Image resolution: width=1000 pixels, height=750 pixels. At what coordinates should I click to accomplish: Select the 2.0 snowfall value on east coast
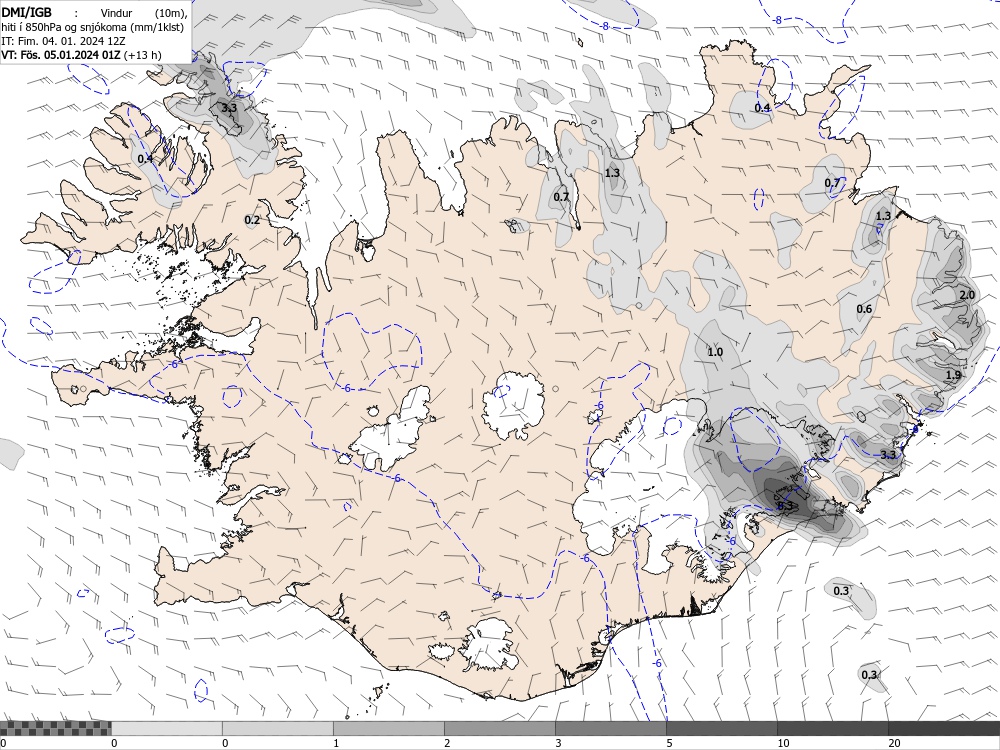pos(967,295)
